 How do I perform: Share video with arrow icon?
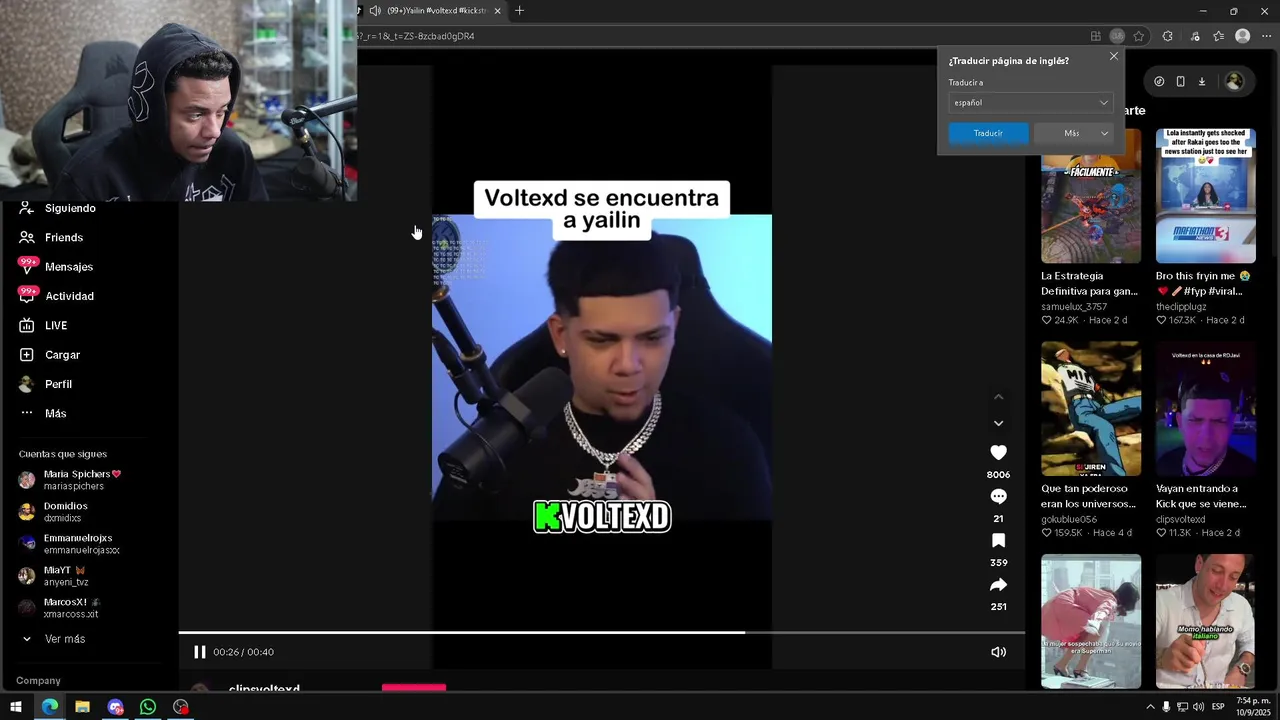[998, 585]
